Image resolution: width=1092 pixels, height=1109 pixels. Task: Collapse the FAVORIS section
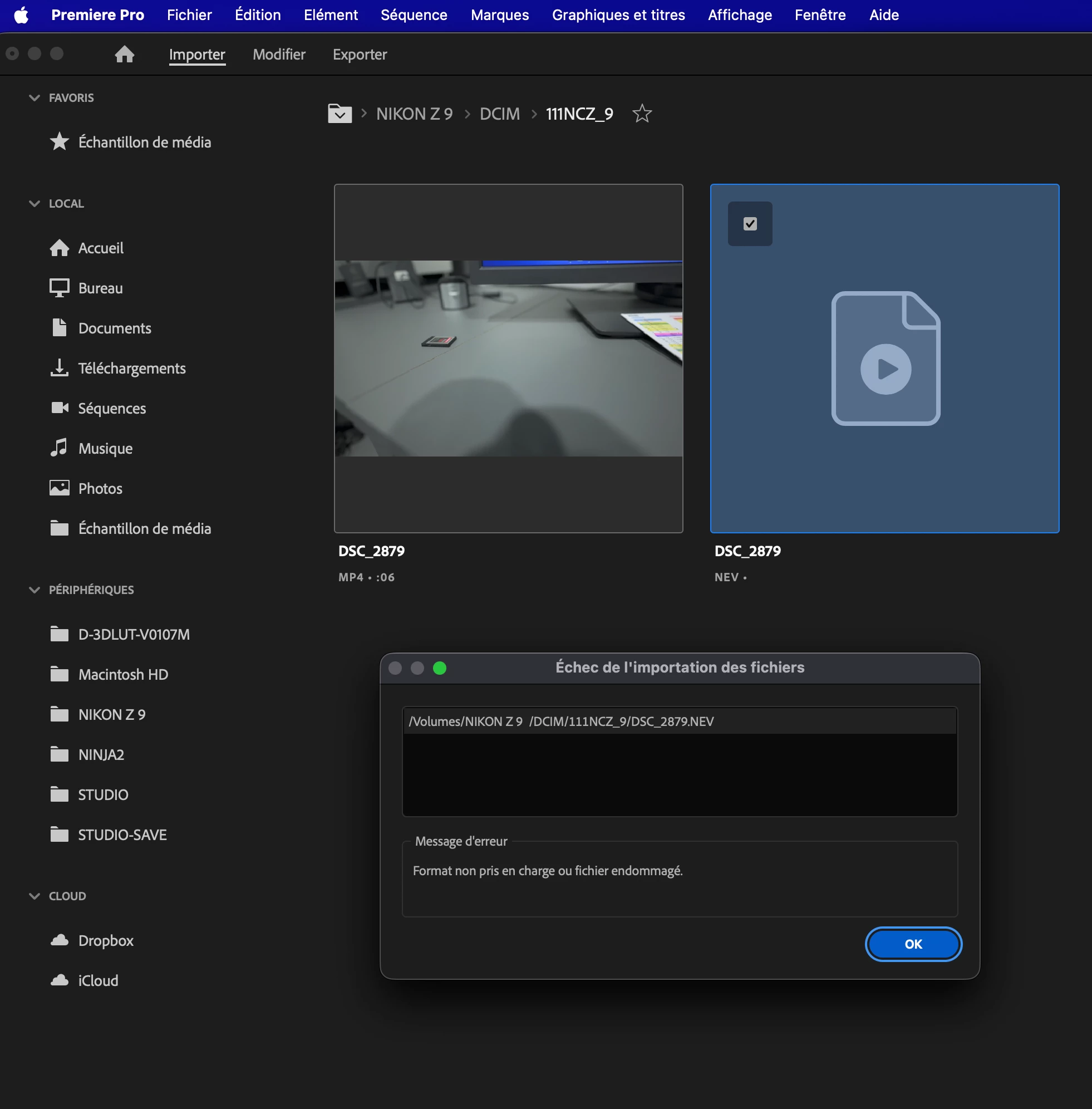tap(35, 97)
